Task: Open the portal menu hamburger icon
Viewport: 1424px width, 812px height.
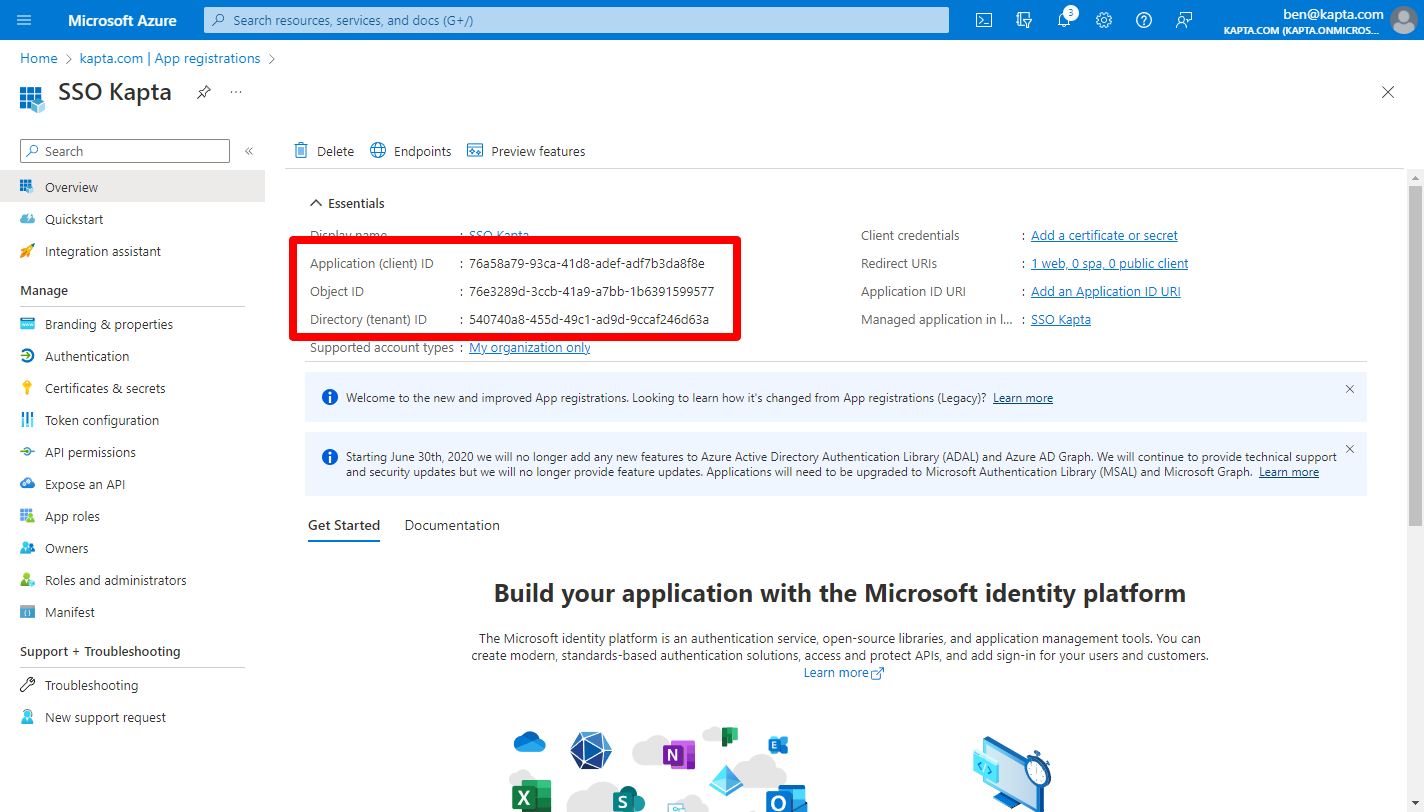Action: pos(23,19)
